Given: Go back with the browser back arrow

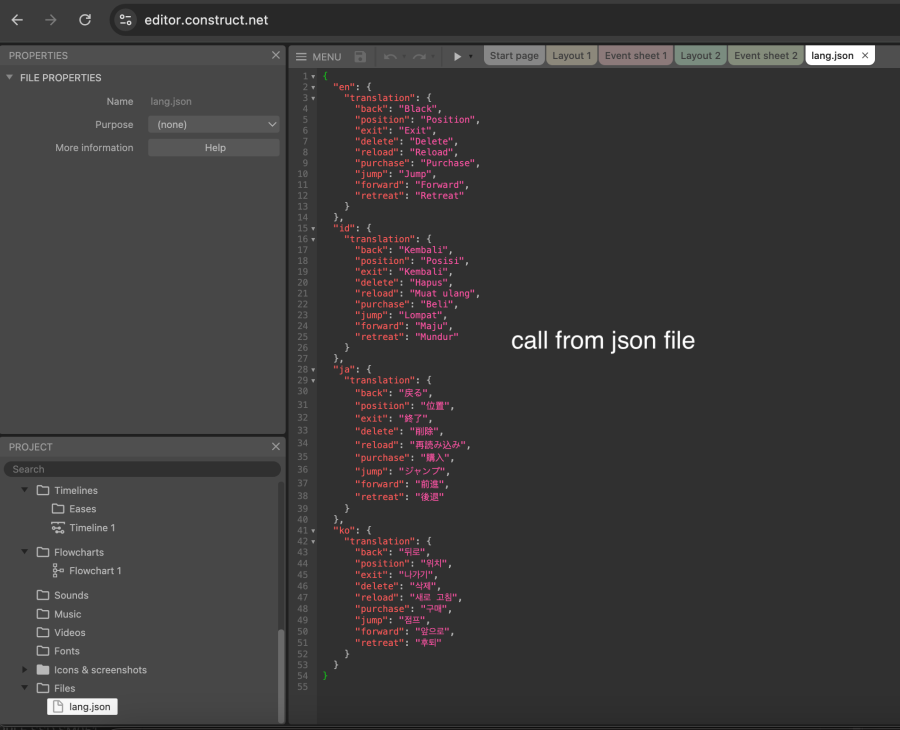Looking at the screenshot, I should click(x=17, y=20).
